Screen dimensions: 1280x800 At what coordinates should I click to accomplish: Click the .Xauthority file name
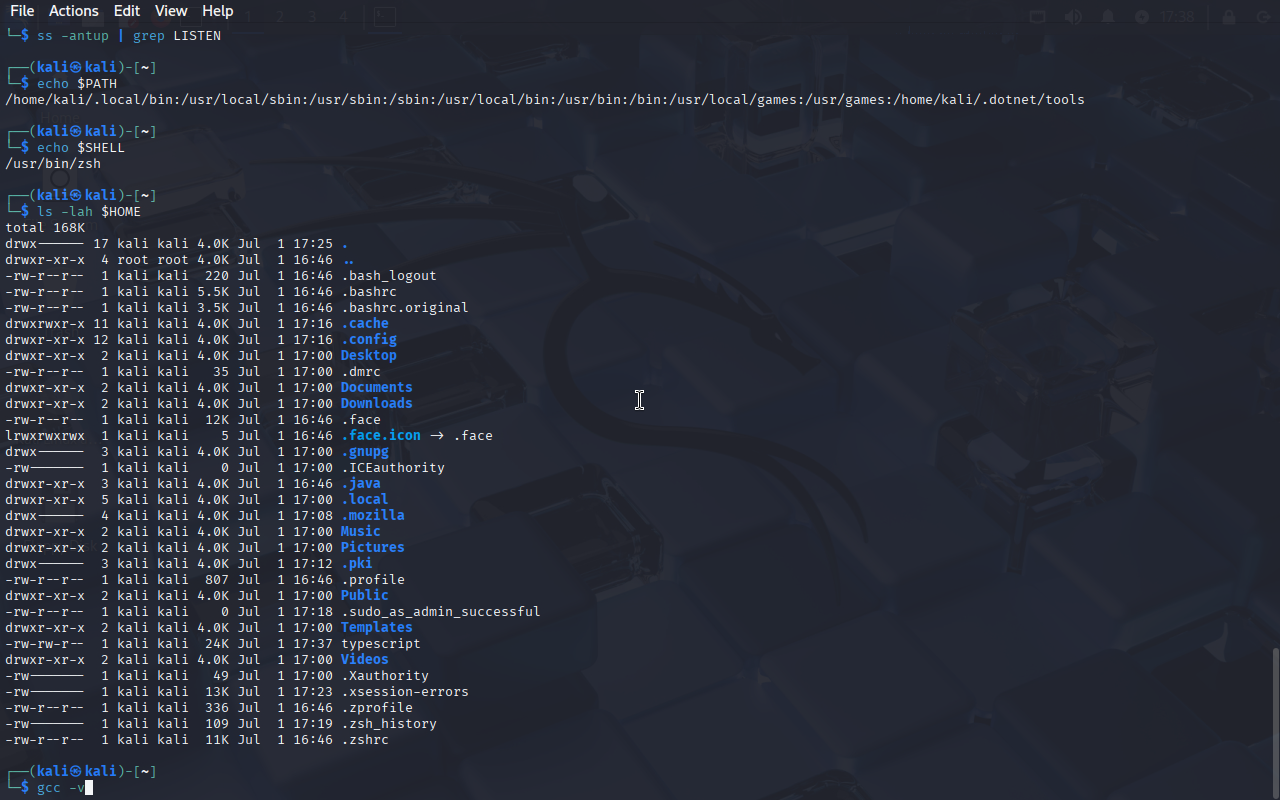(x=385, y=676)
